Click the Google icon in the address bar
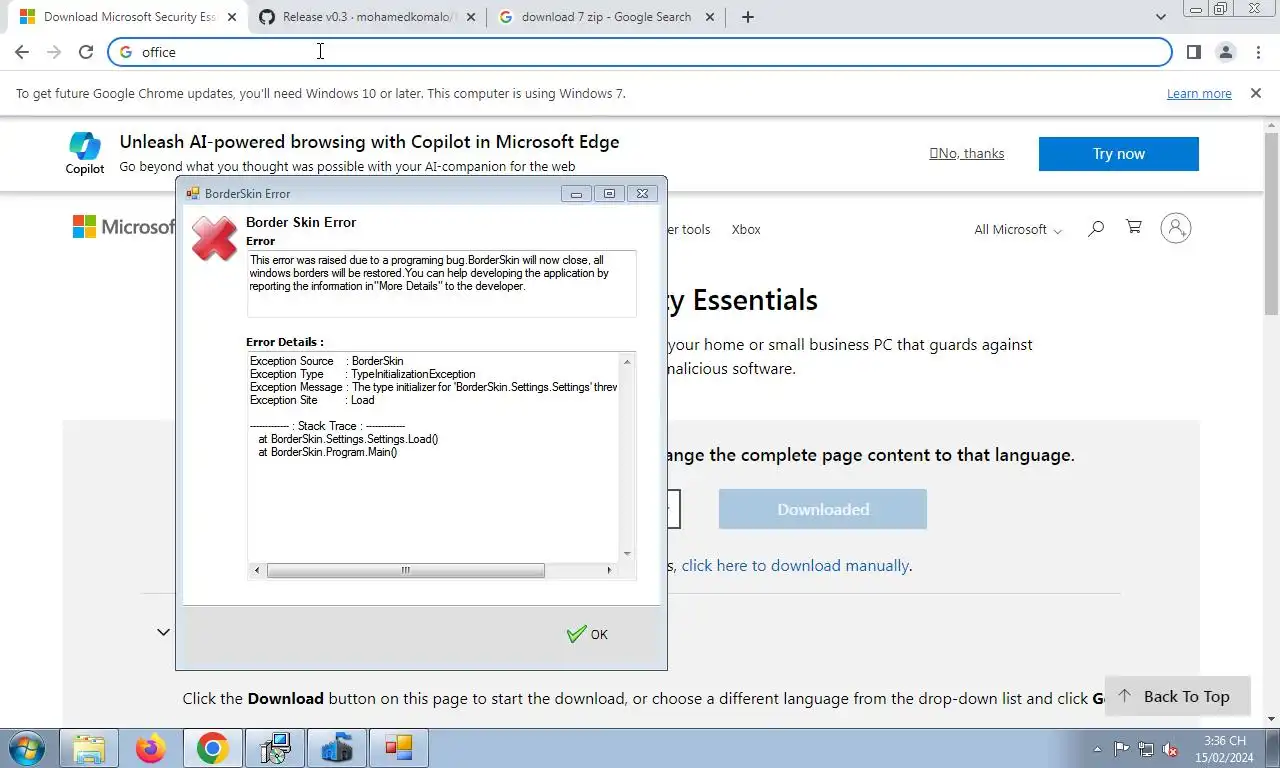This screenshot has width=1280, height=768. [x=126, y=52]
